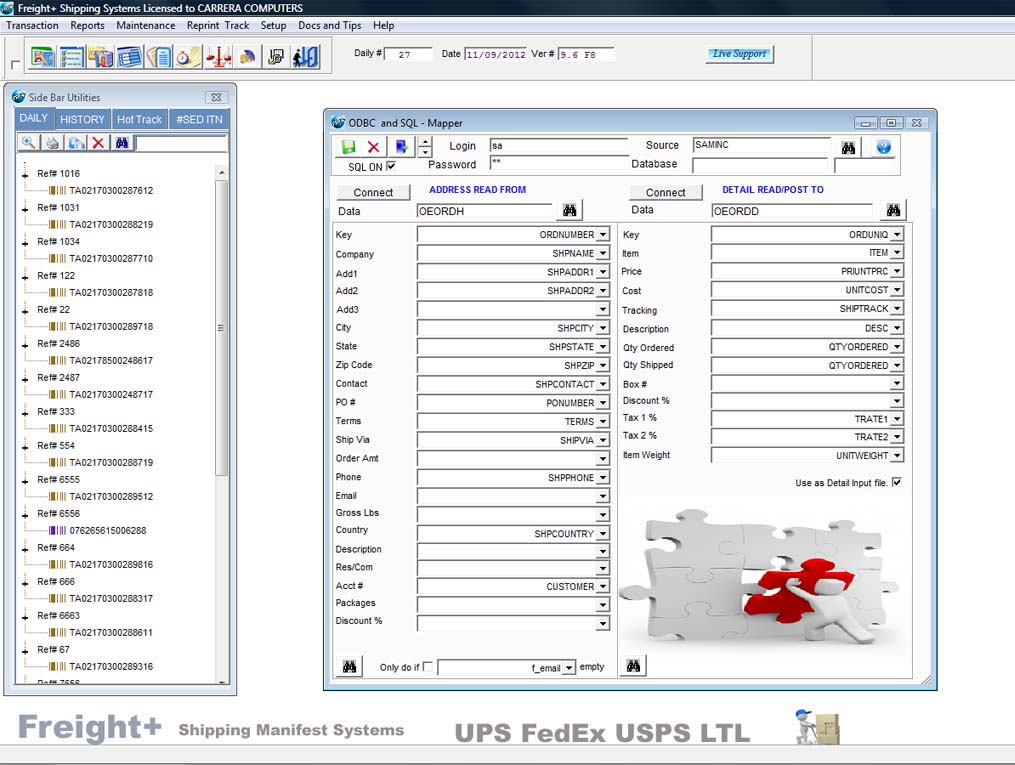Click the documents and papers toolbar icon
The height and width of the screenshot is (765, 1015).
[x=159, y=57]
